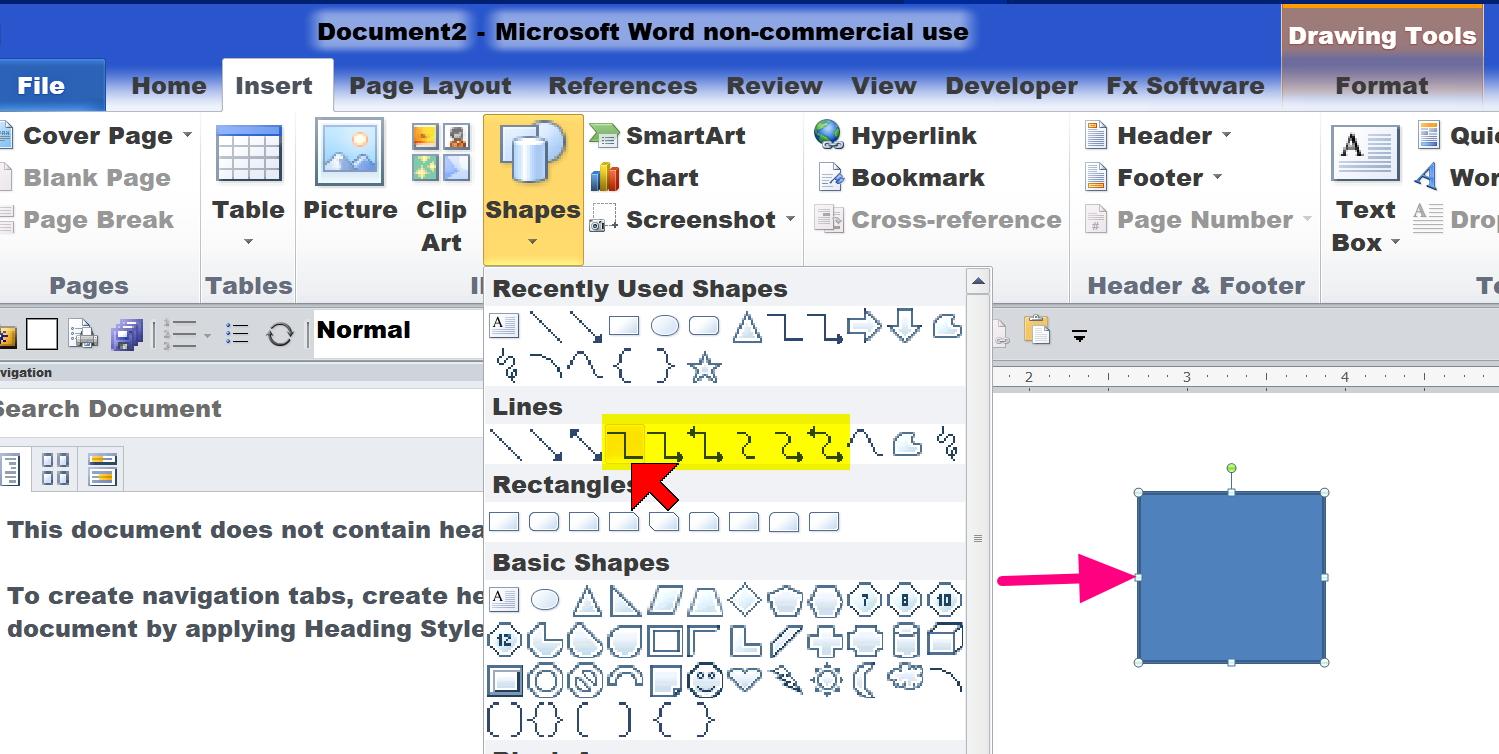This screenshot has width=1499, height=754.
Task: Choose the donut shape in Basic Shapes
Action: pos(545,681)
